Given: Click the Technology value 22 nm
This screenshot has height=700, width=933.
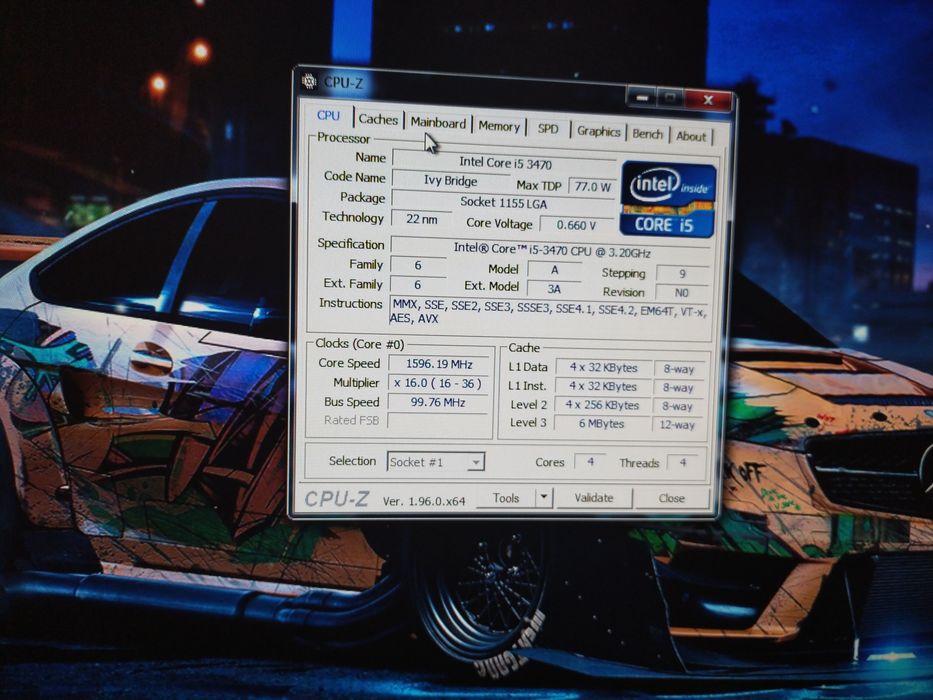Looking at the screenshot, I should pos(421,219).
